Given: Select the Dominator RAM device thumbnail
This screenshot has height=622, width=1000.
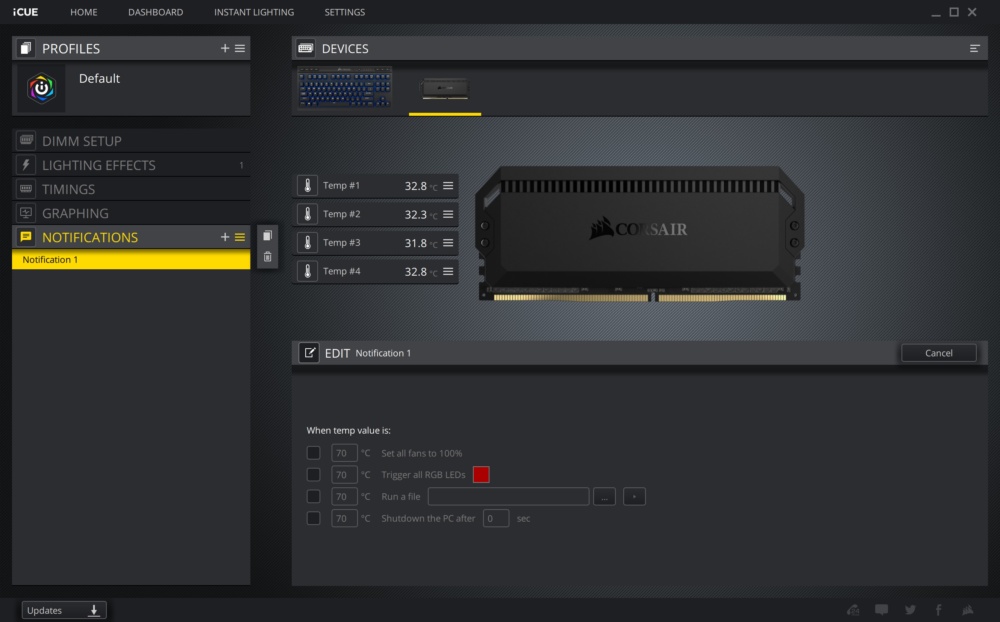Looking at the screenshot, I should (x=445, y=89).
